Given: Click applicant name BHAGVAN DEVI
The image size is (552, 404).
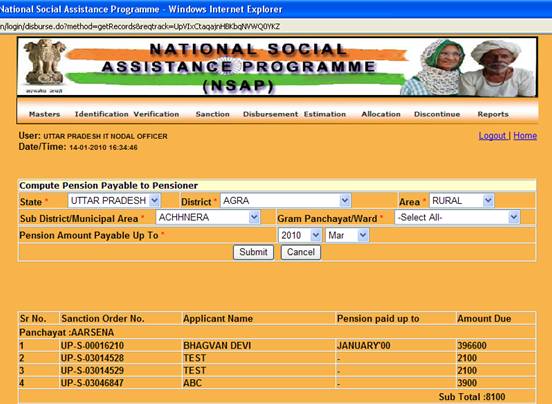Looking at the screenshot, I should 217,346.
